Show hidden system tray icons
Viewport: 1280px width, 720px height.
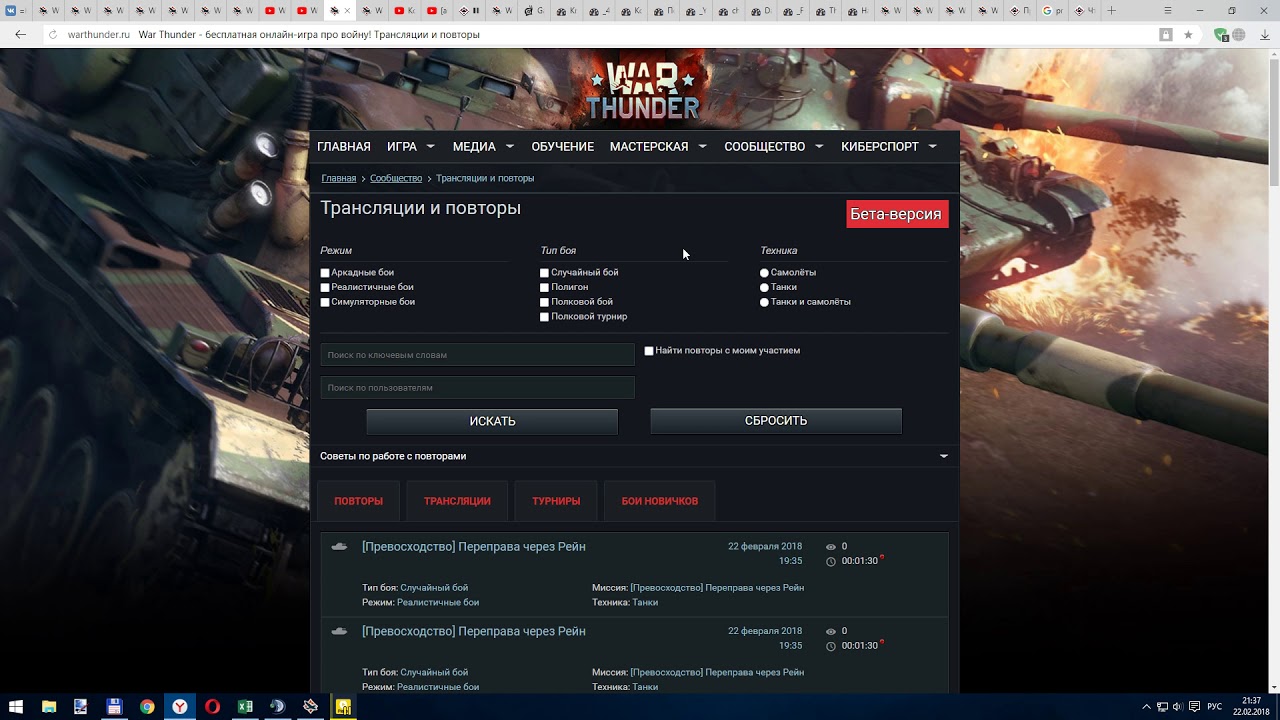coord(1146,706)
